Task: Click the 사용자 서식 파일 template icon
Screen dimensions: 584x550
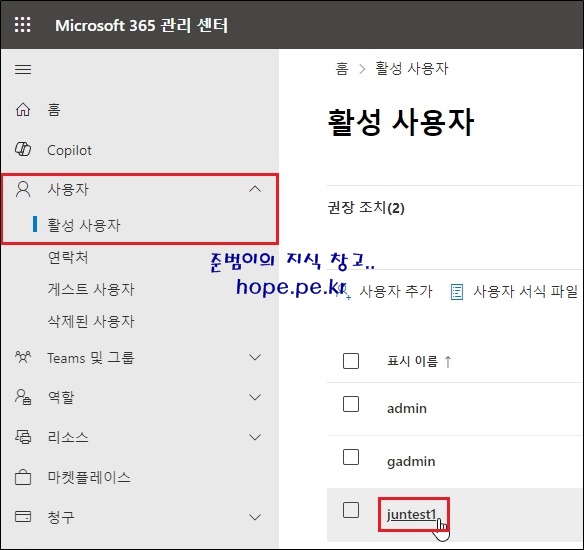Action: [457, 292]
